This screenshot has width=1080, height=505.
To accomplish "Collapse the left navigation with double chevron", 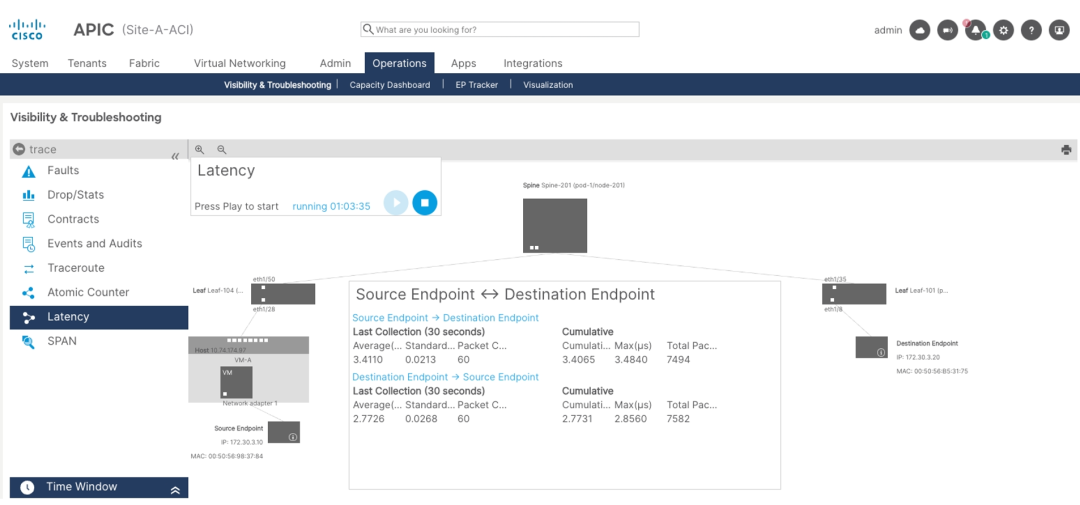I will tap(175, 156).
